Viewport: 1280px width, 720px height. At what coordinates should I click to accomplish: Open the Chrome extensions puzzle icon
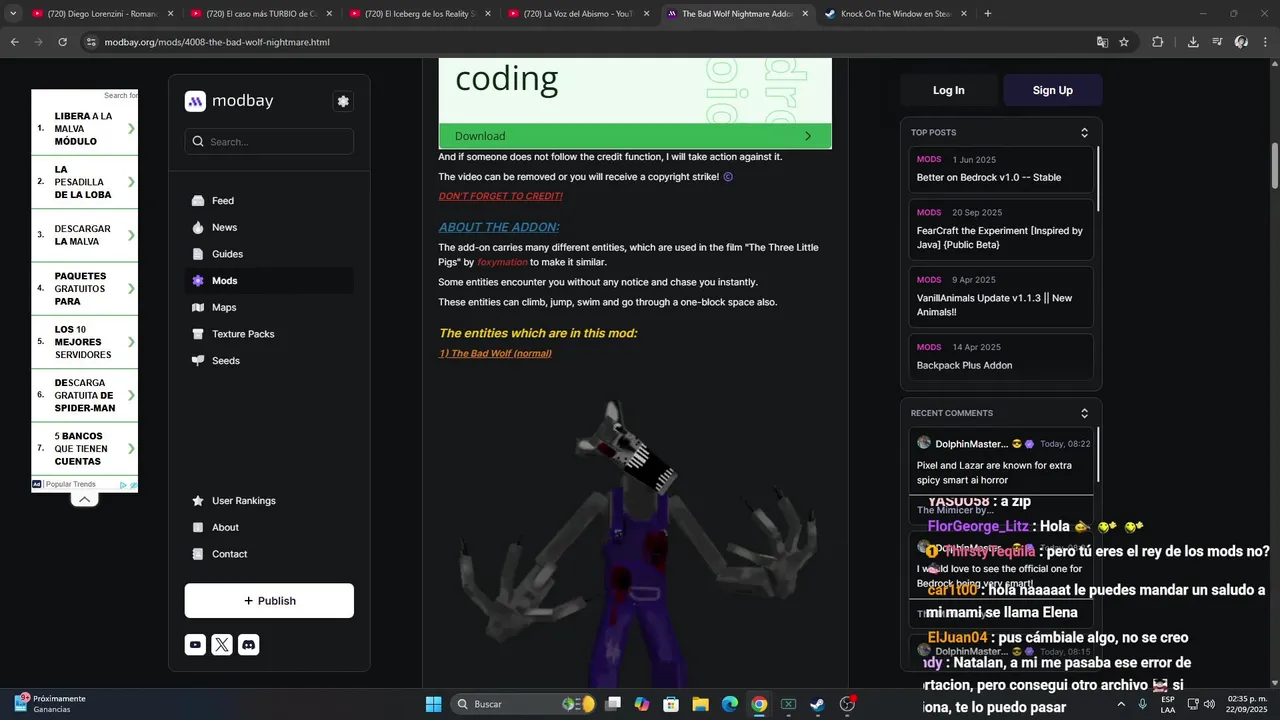tap(1158, 42)
